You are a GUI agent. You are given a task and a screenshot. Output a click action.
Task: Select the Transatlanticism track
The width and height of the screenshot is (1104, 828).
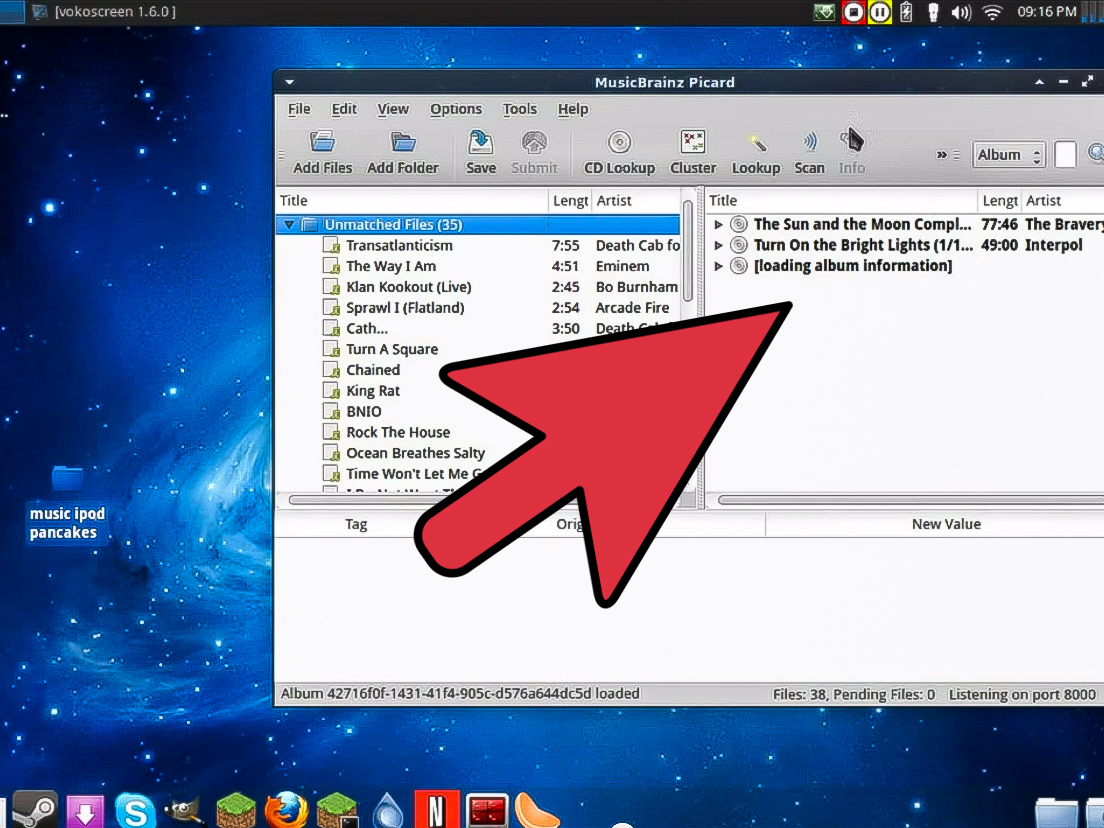[399, 246]
